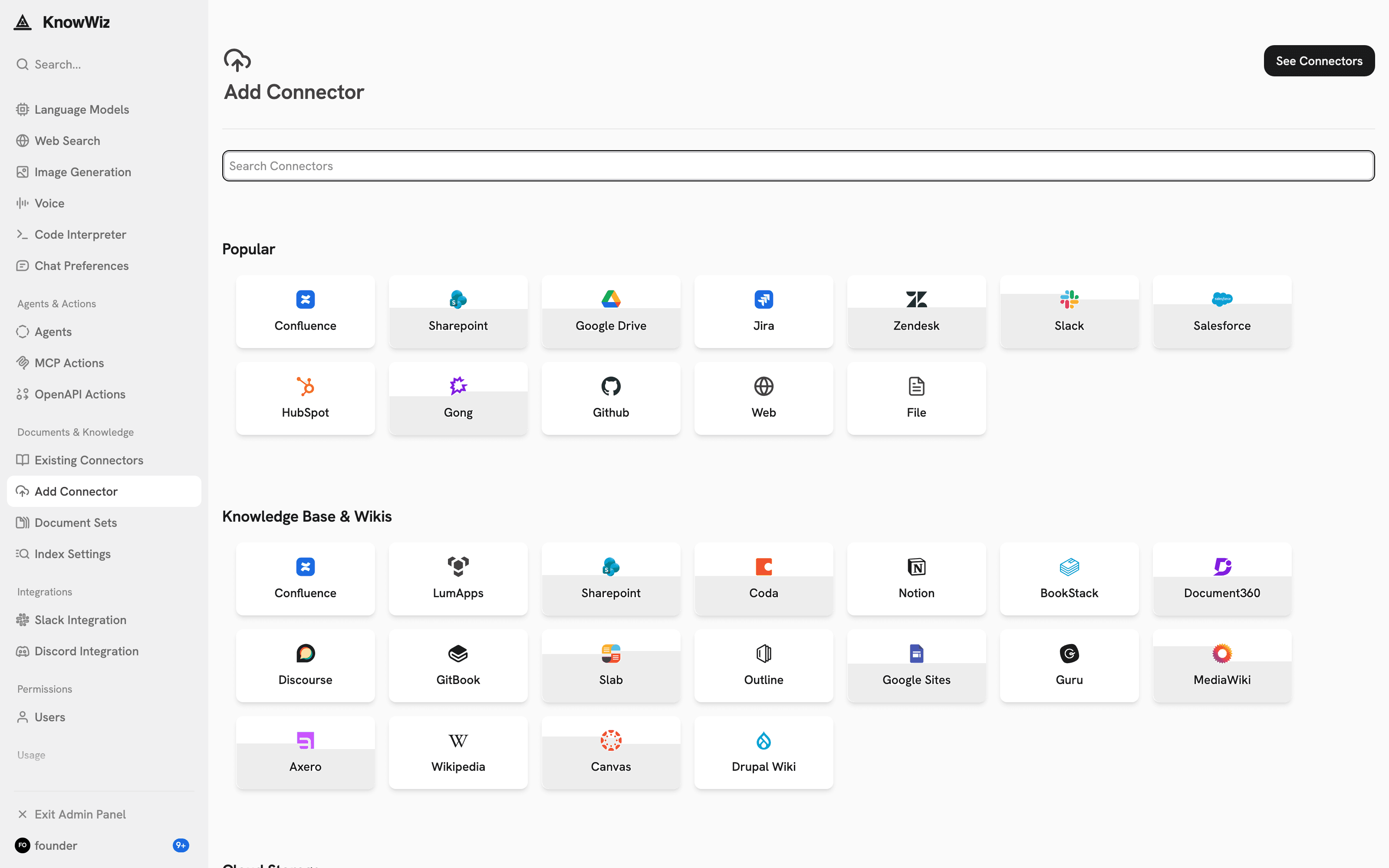Select the BookStack connector
Viewport: 1389px width, 868px height.
tap(1069, 579)
